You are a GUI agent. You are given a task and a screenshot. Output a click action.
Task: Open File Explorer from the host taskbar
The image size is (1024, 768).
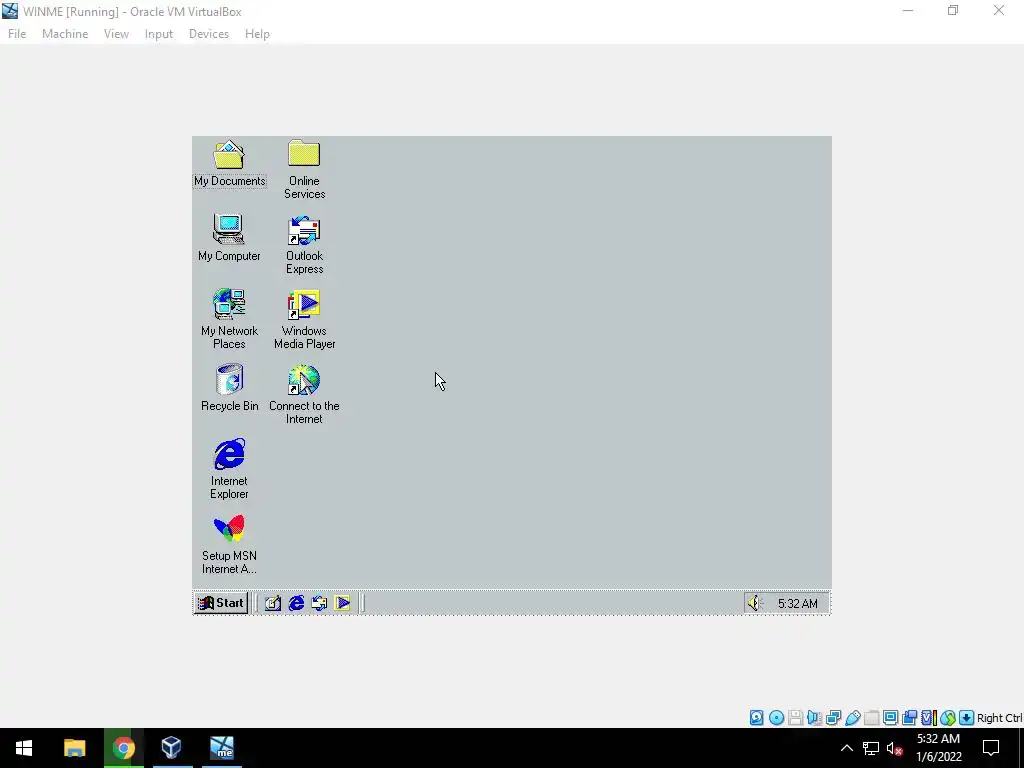click(x=74, y=748)
